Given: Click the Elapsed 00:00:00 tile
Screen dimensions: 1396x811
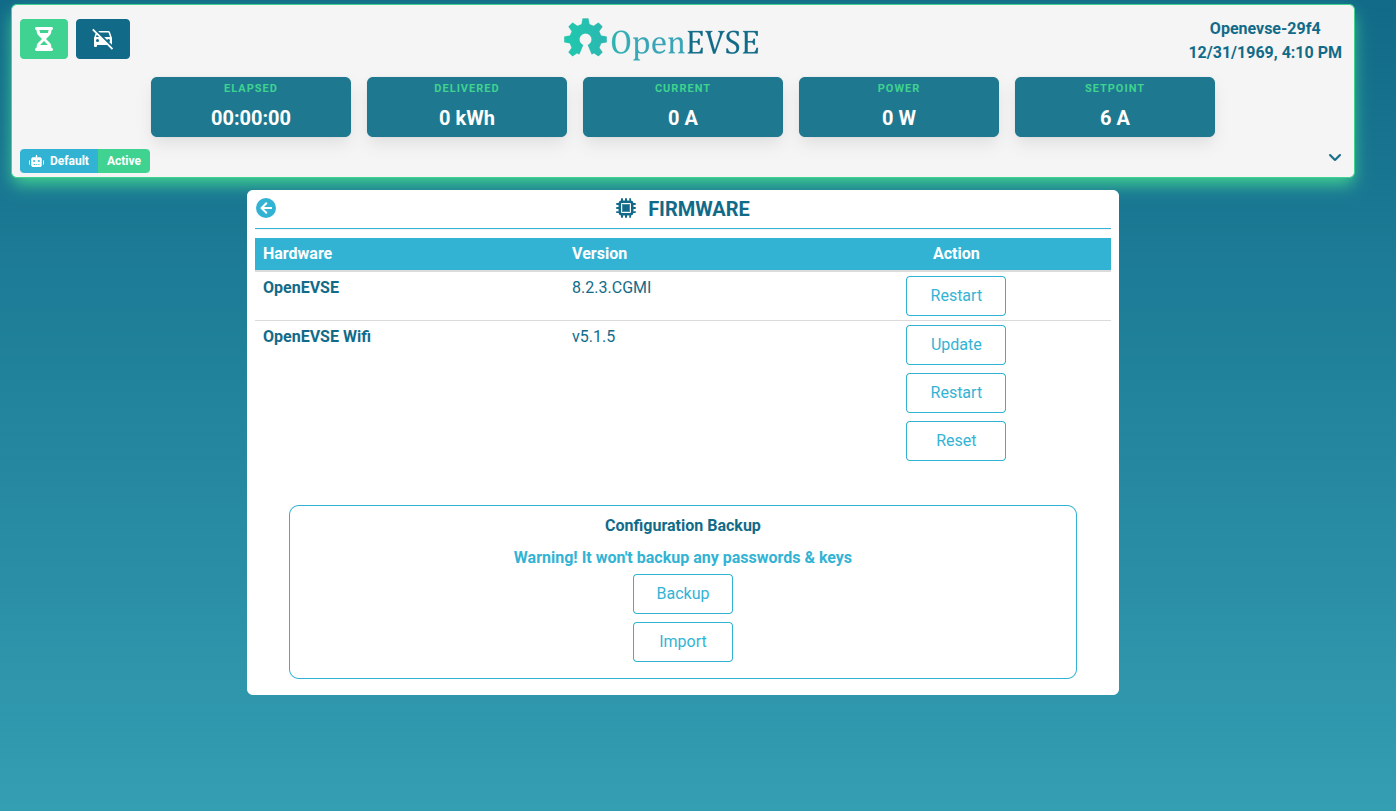Looking at the screenshot, I should tap(251, 107).
